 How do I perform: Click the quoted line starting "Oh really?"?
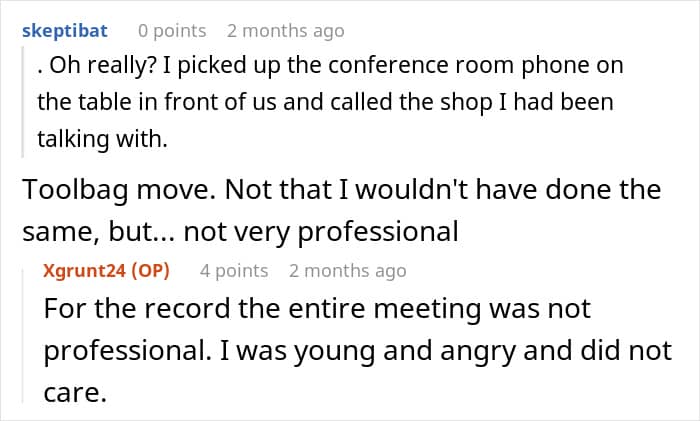(x=330, y=66)
